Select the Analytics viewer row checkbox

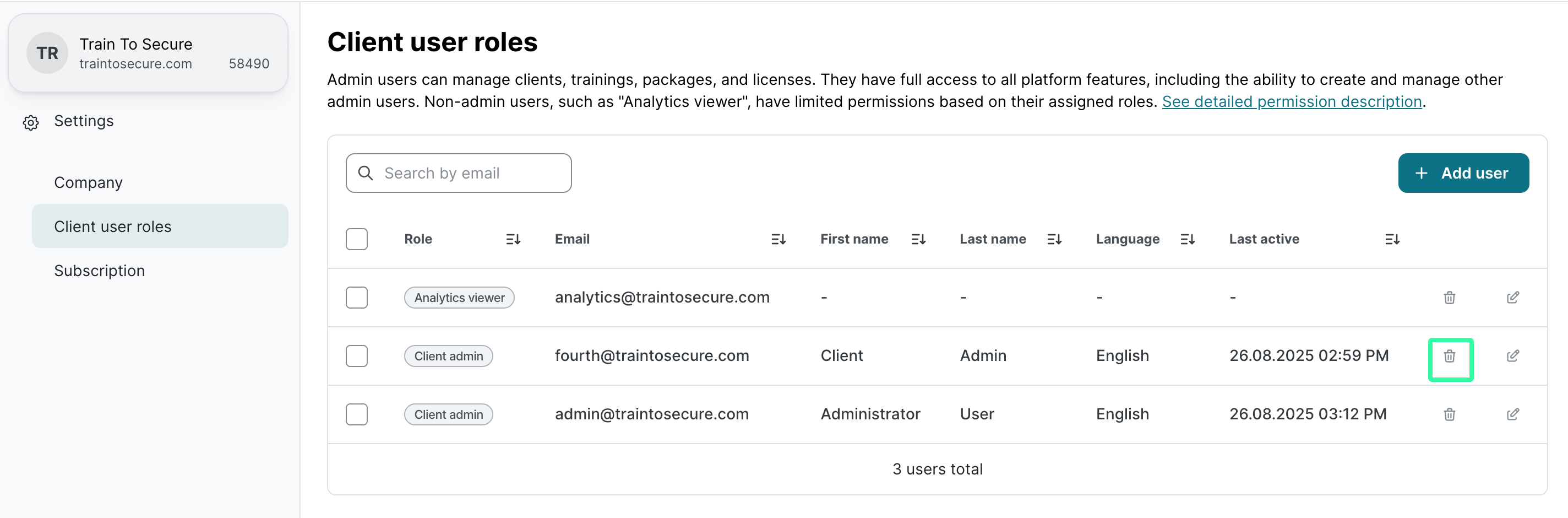(357, 298)
